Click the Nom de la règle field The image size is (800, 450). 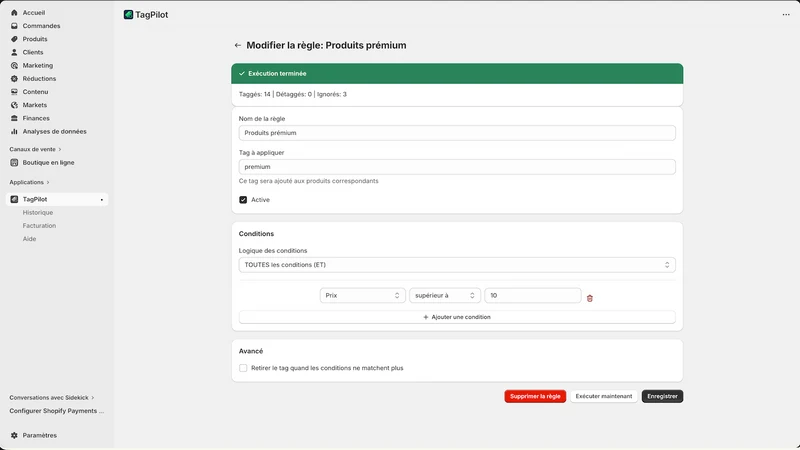(457, 133)
